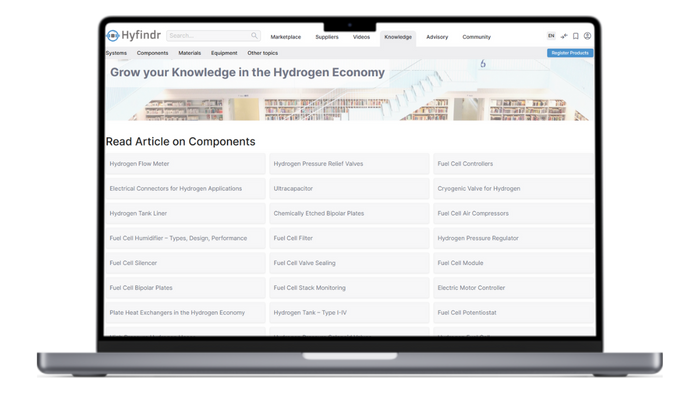Go to the Suppliers menu item

[x=327, y=37]
